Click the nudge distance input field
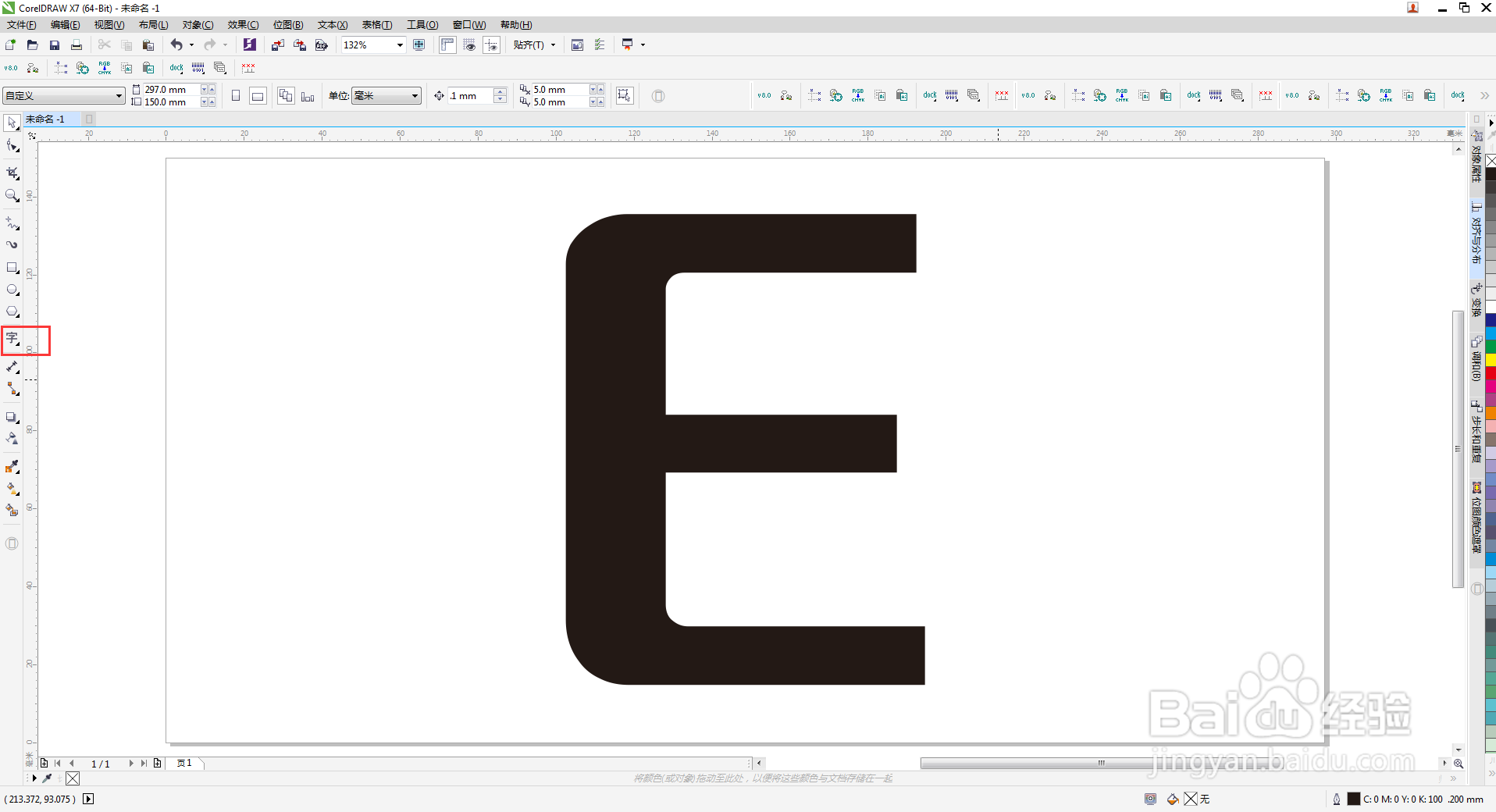This screenshot has width=1496, height=812. coord(470,96)
